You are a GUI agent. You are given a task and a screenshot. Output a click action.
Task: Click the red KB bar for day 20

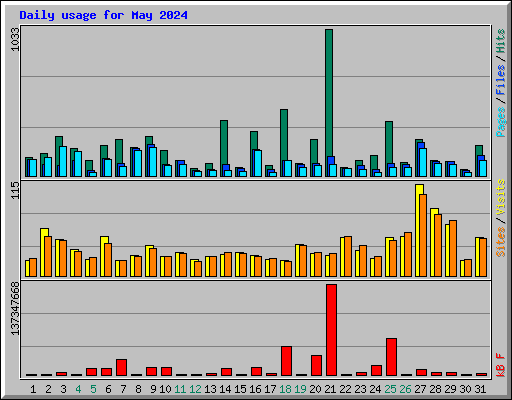click(x=316, y=365)
